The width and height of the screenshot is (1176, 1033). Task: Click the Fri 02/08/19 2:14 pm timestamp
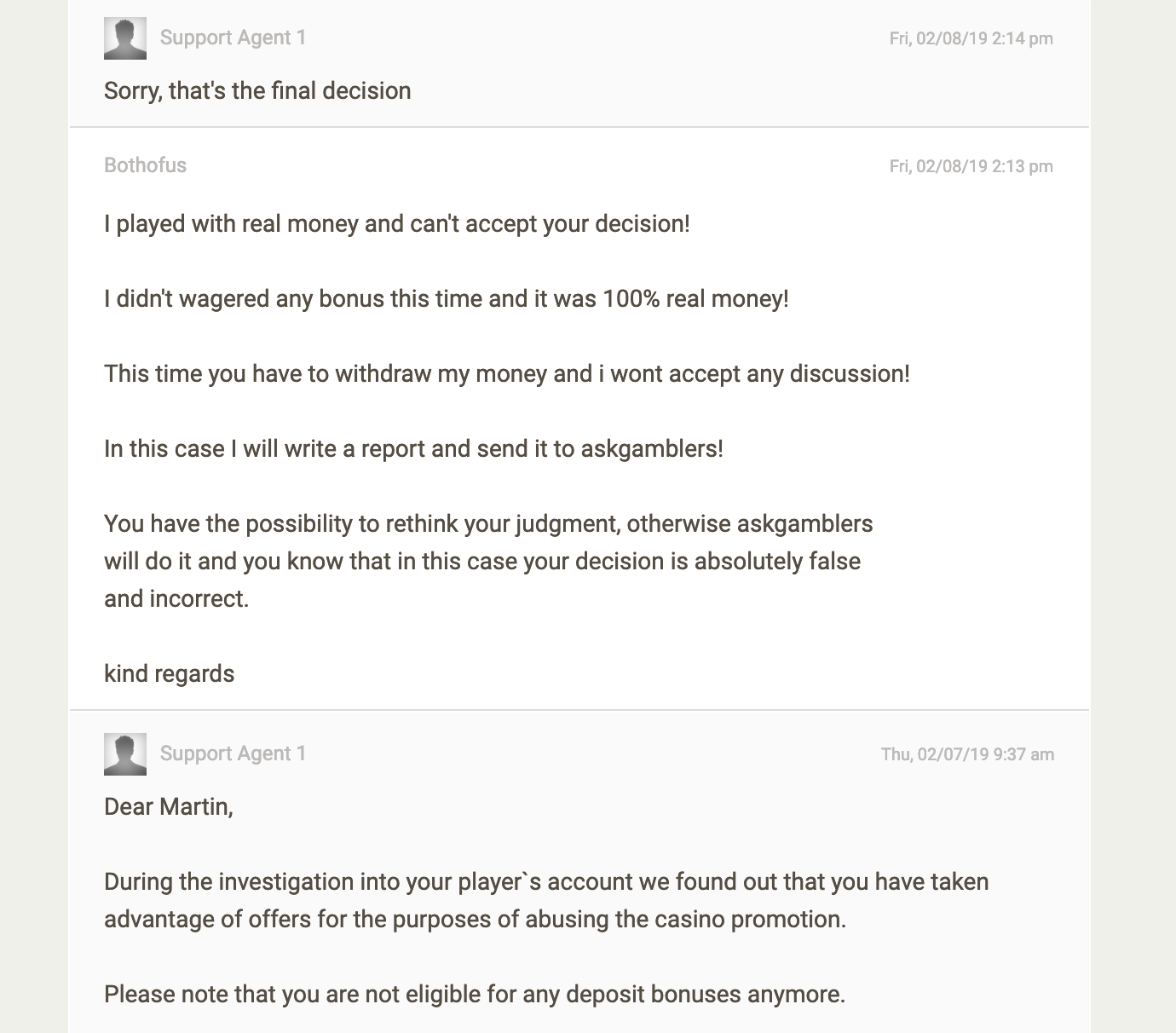pyautogui.click(x=971, y=38)
